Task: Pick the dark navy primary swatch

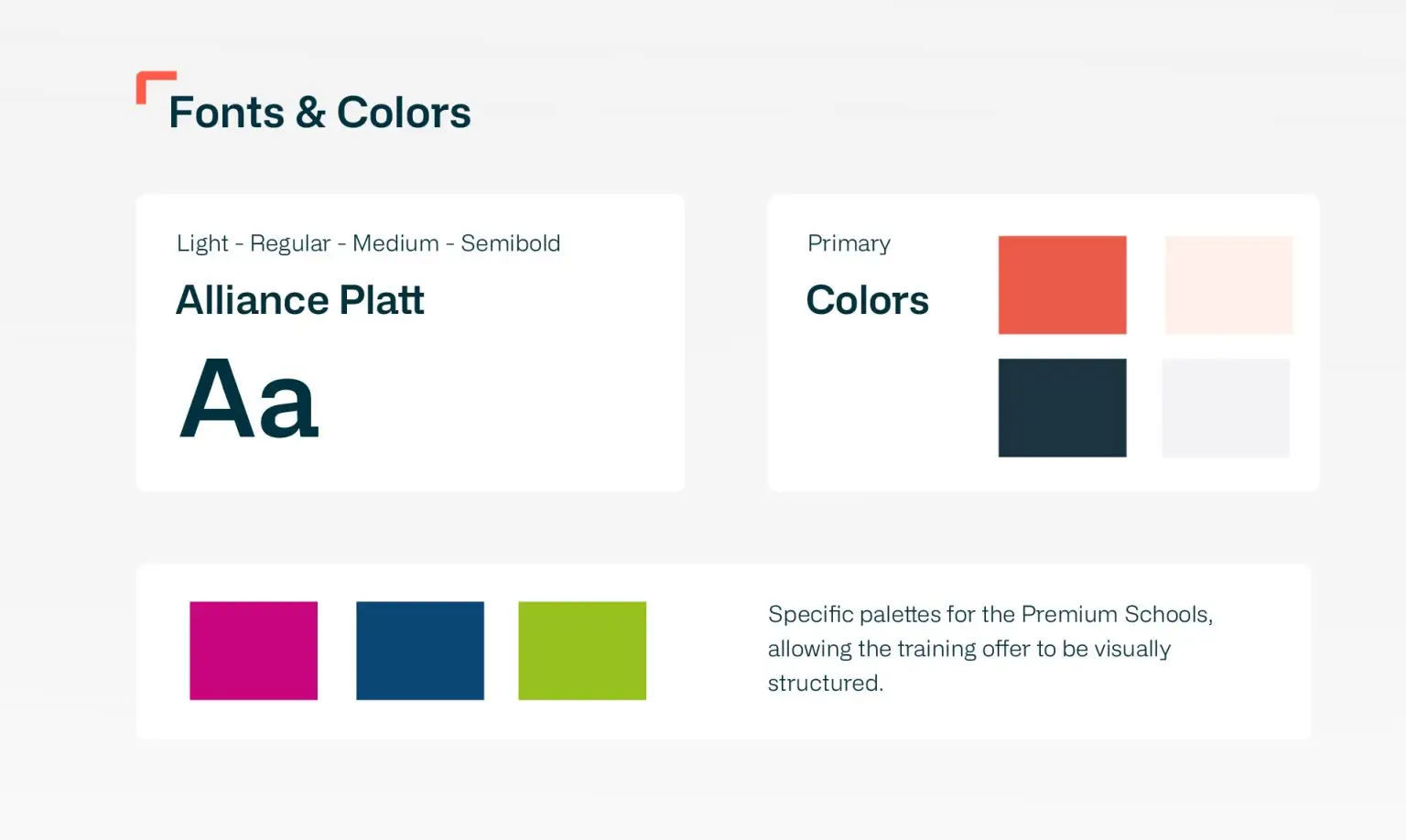Action: [x=1062, y=407]
